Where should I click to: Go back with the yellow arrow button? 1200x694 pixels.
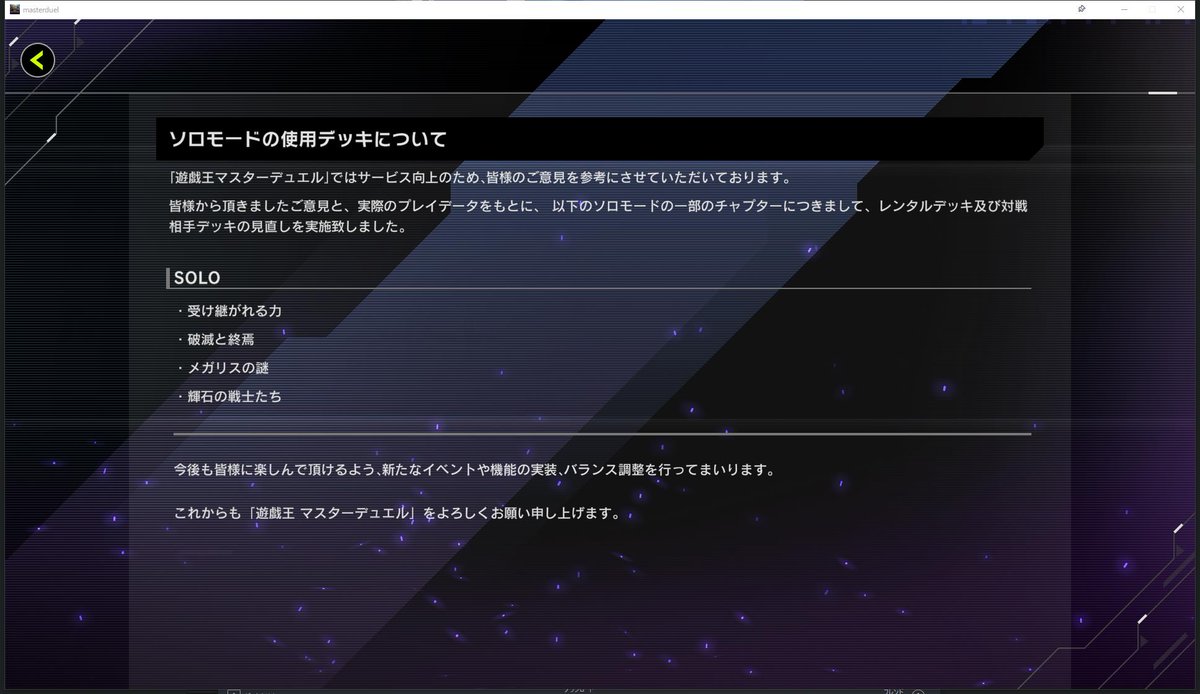38,61
